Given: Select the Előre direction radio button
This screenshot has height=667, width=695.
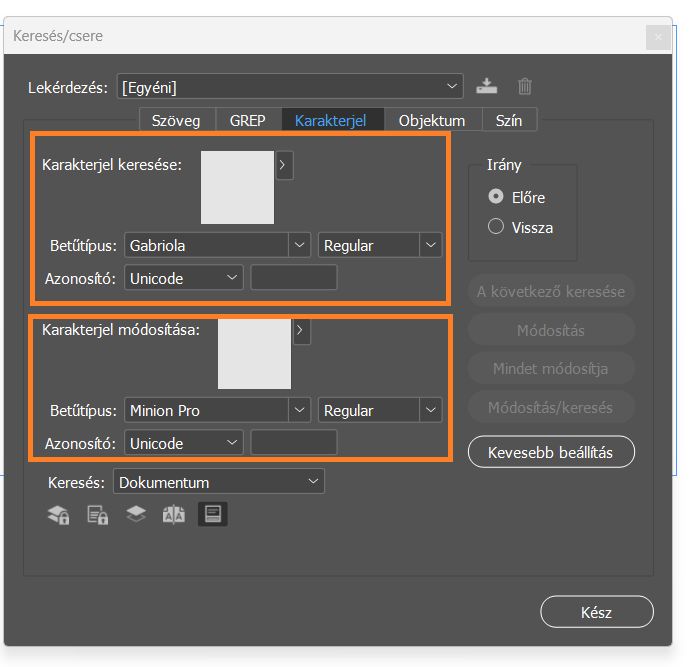Looking at the screenshot, I should pyautogui.click(x=496, y=196).
